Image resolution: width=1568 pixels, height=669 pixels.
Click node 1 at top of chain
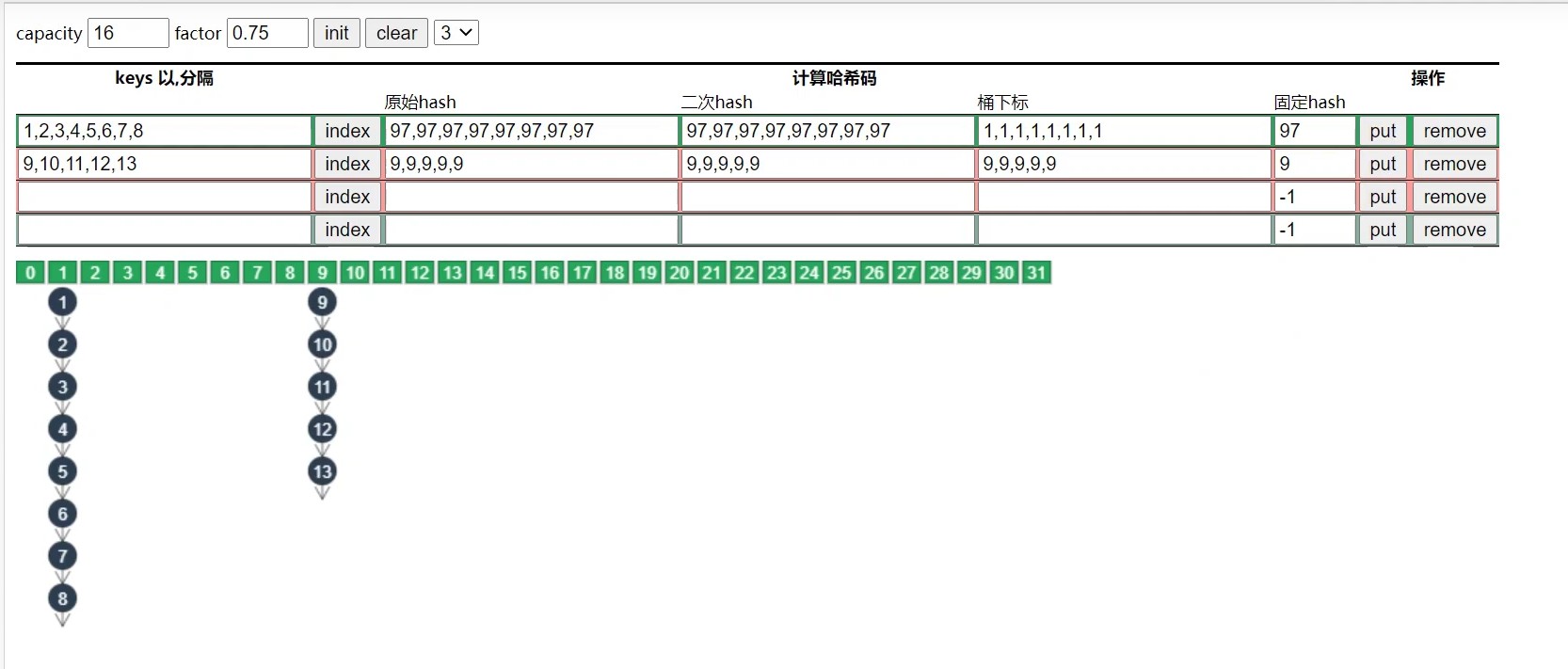point(63,302)
